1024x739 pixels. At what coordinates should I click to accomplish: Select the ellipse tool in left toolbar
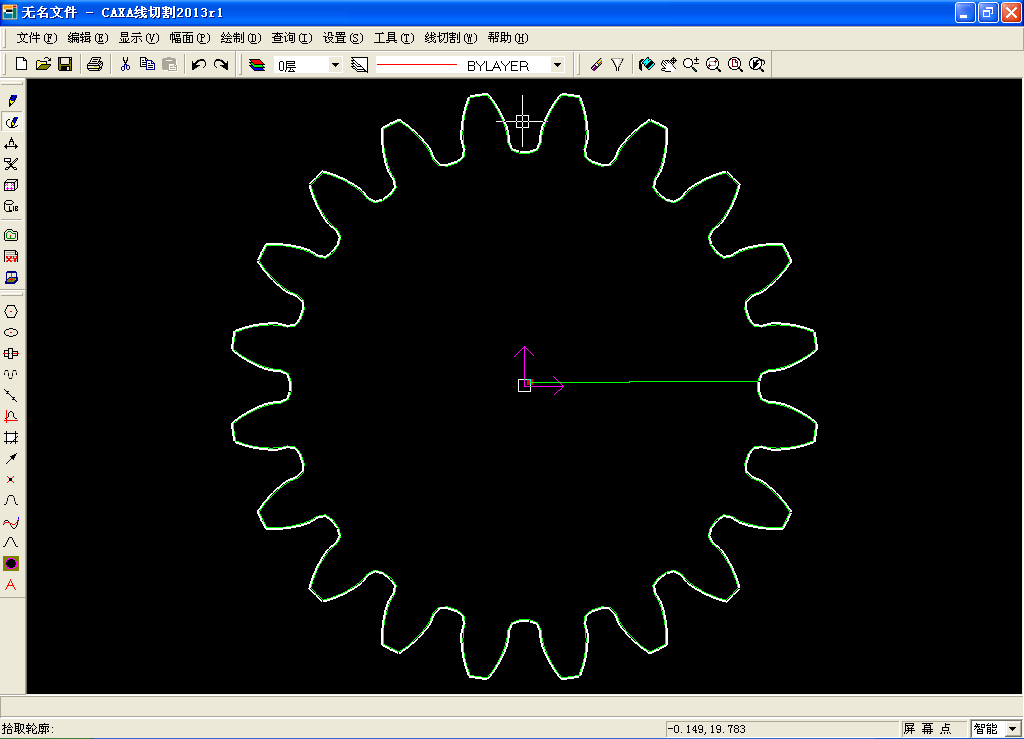[x=11, y=332]
